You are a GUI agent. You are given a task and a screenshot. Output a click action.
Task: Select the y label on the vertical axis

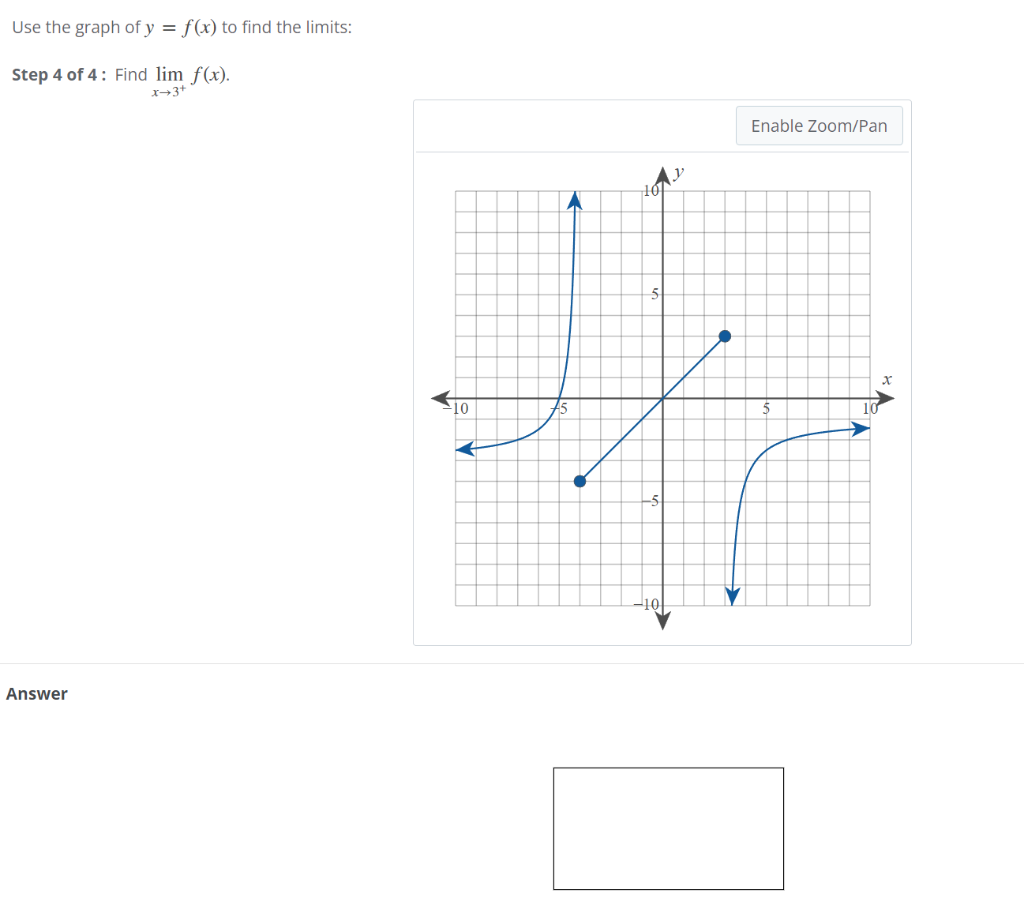point(679,172)
